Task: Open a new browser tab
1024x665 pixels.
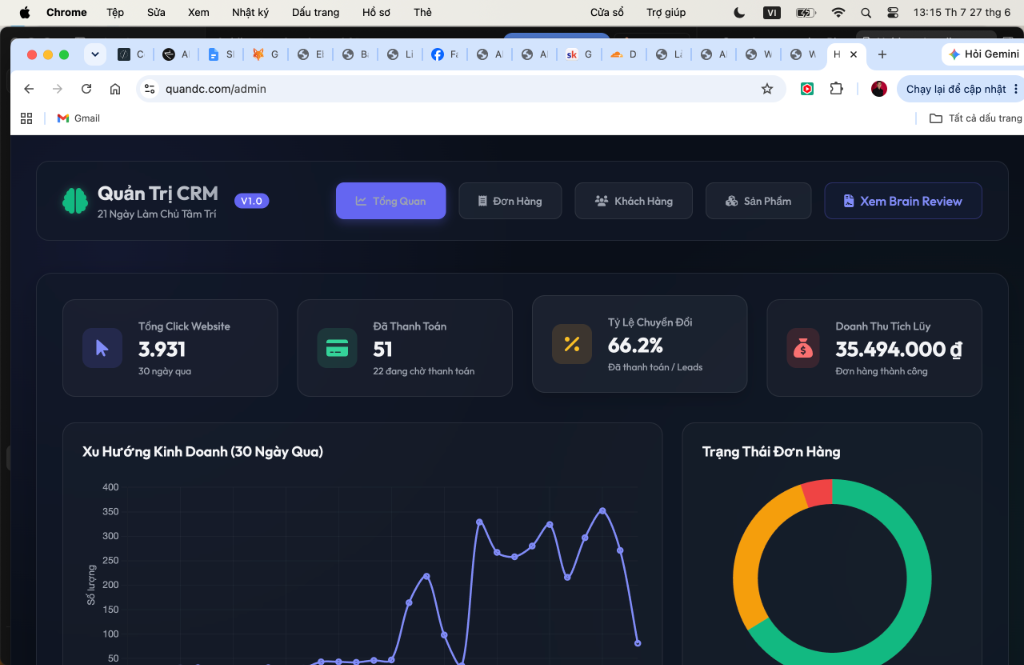Action: click(882, 54)
